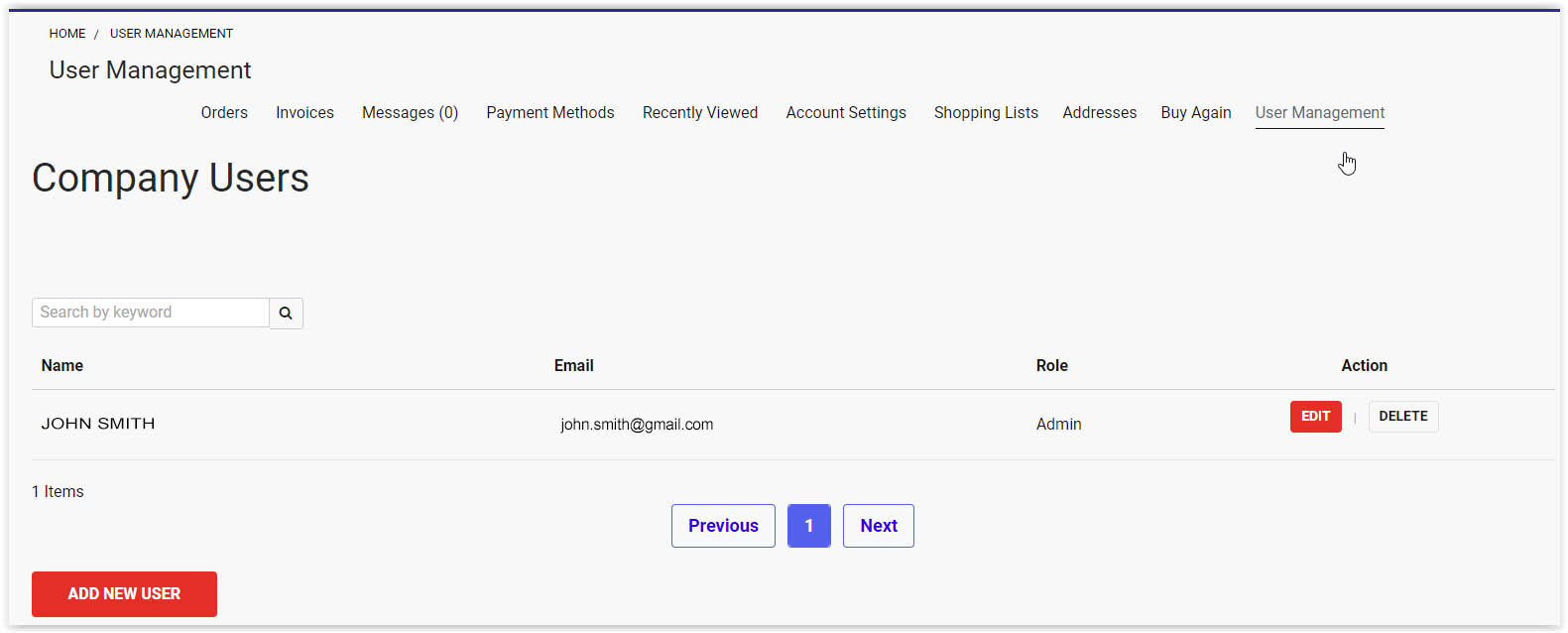The width and height of the screenshot is (1568, 633).
Task: Open Shopping Lists tab
Action: [x=986, y=113]
